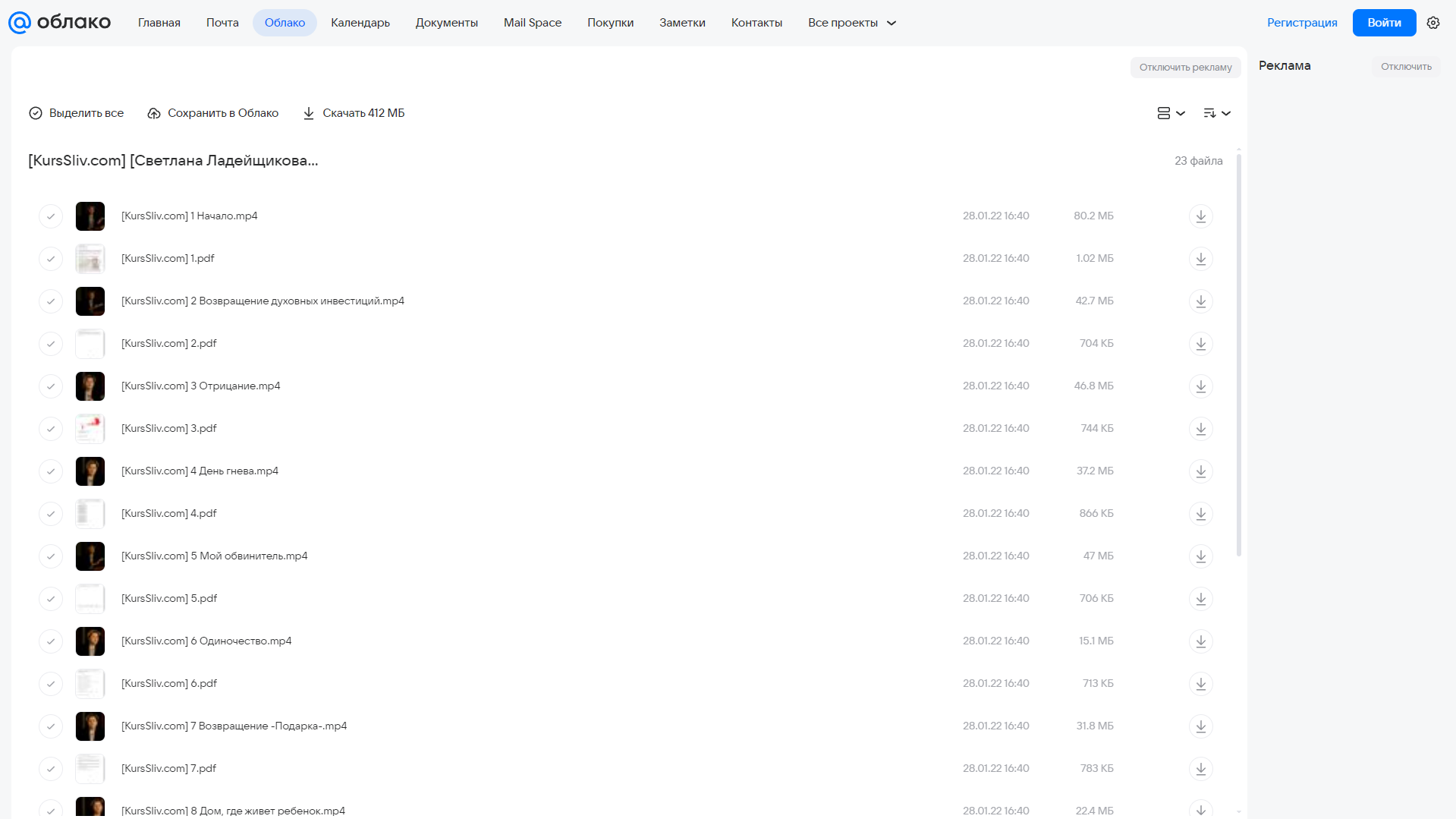Tick the checkbox beside 4 День гнева.mp4
This screenshot has width=1456, height=819.
click(x=51, y=471)
